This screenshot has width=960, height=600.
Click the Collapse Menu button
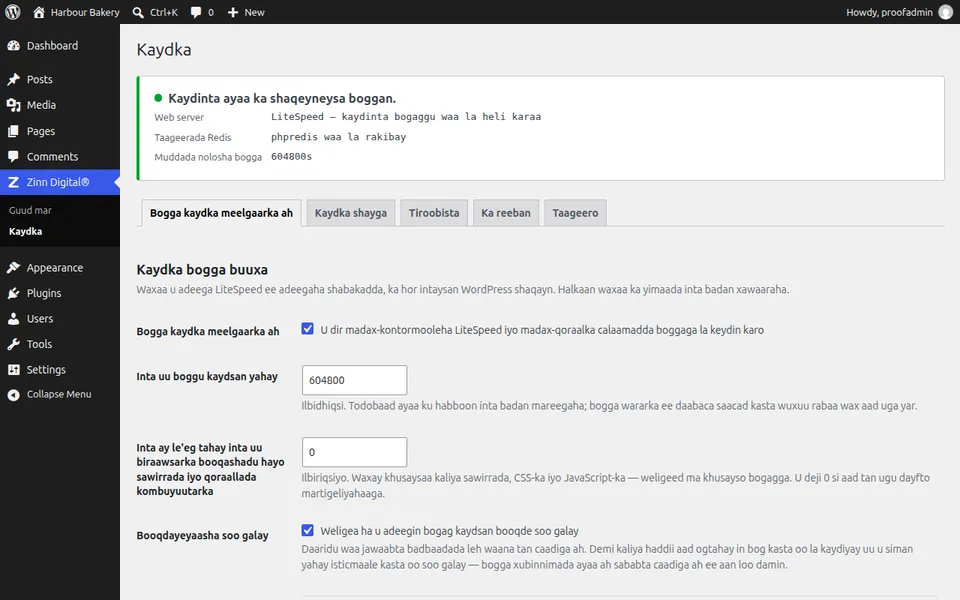(60, 395)
